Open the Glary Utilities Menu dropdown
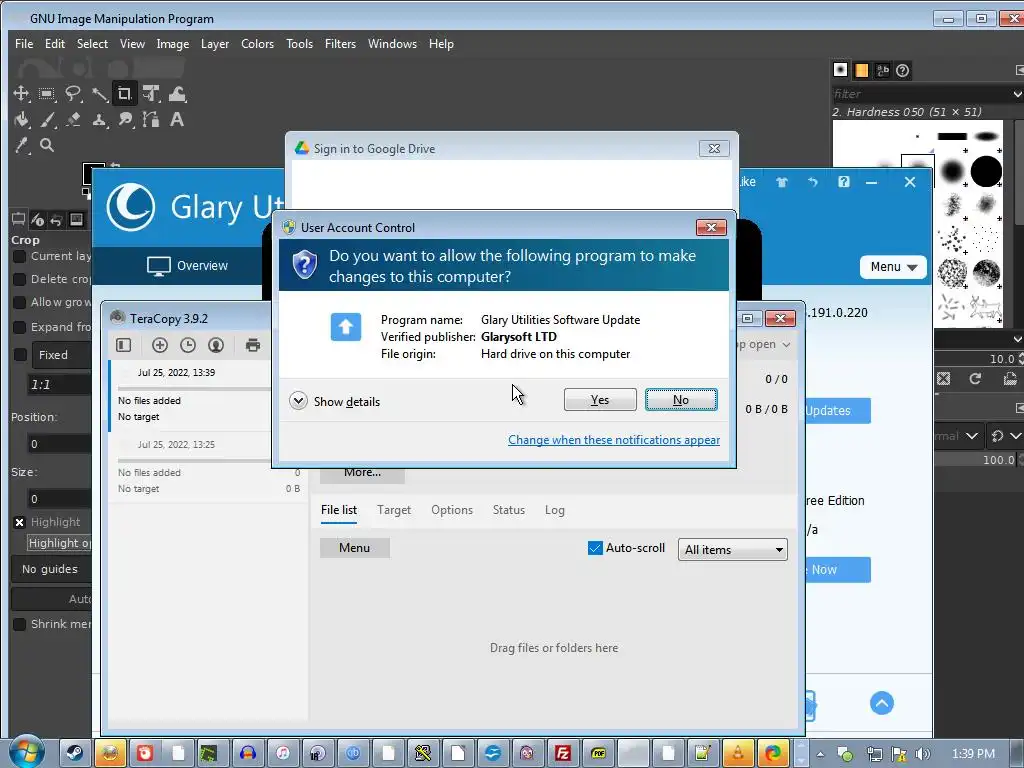1024x768 pixels. tap(893, 266)
